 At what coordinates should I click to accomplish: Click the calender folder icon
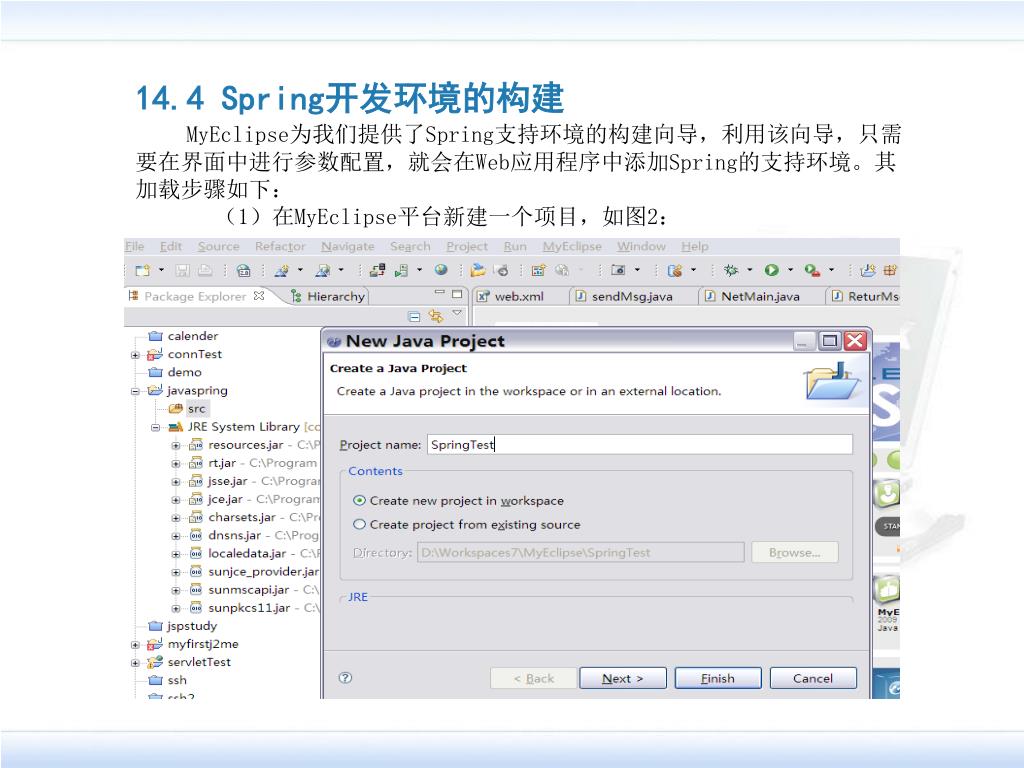155,336
